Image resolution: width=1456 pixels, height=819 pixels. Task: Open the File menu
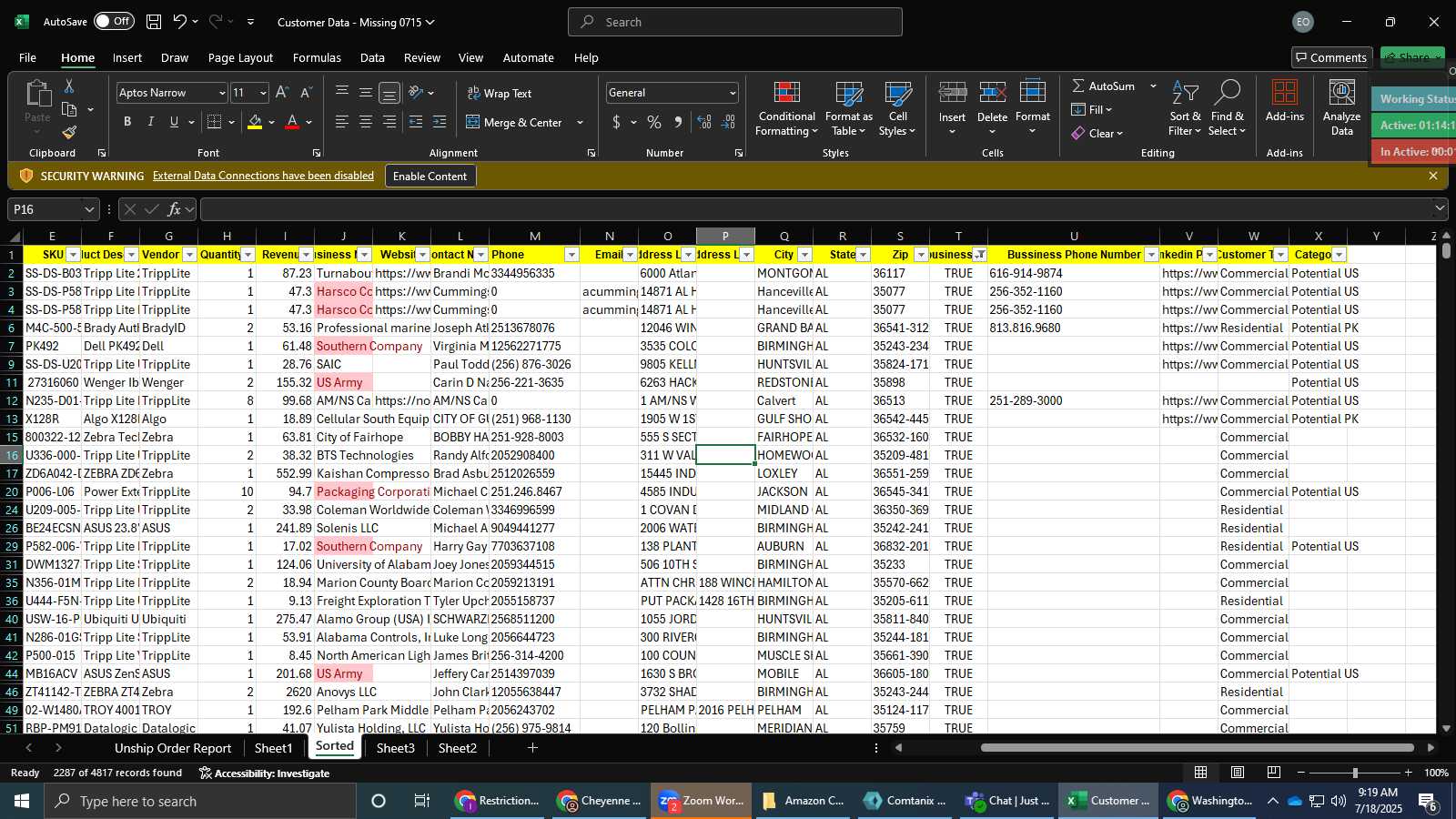coord(27,57)
